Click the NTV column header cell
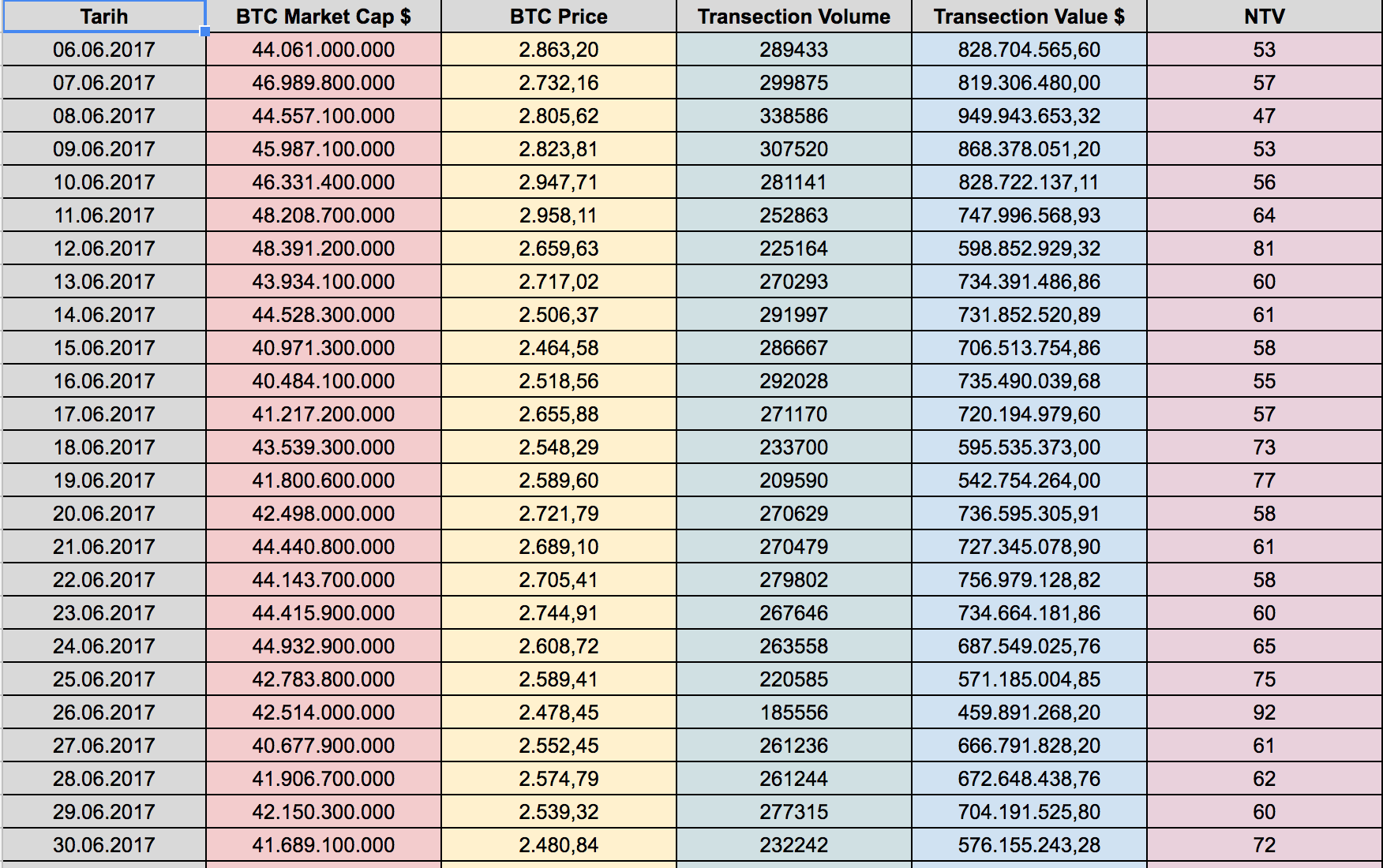 coord(1264,17)
